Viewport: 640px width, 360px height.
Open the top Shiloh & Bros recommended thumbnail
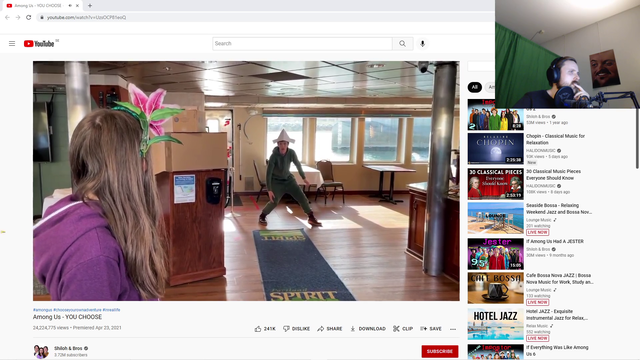coord(496,115)
